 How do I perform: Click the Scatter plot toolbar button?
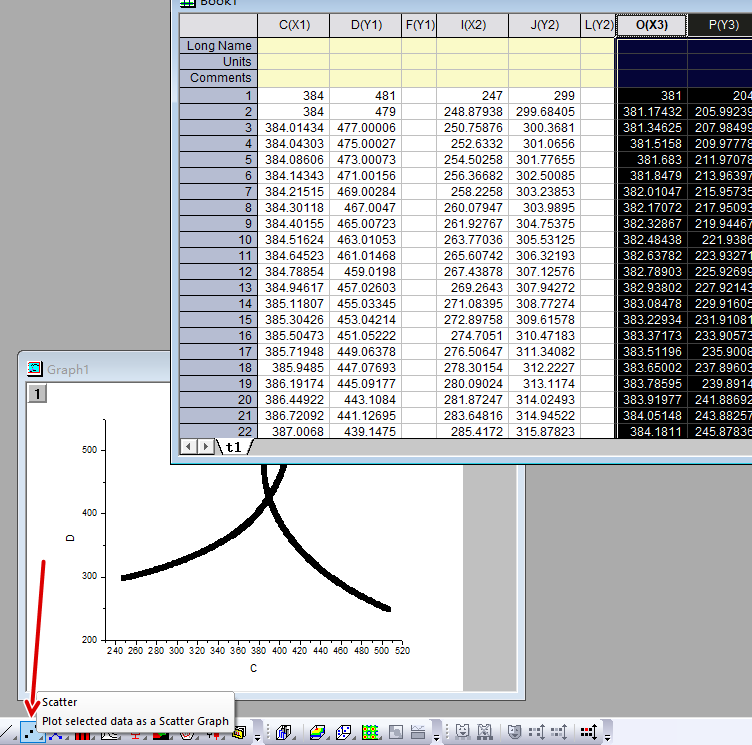[32, 734]
